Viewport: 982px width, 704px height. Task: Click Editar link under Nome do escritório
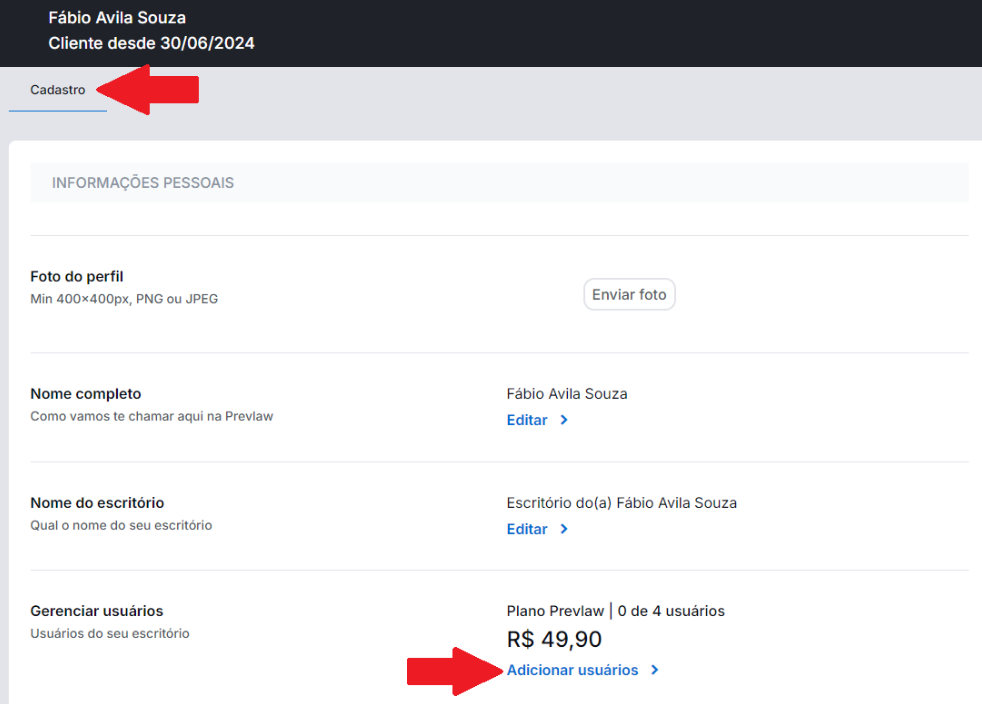[527, 529]
